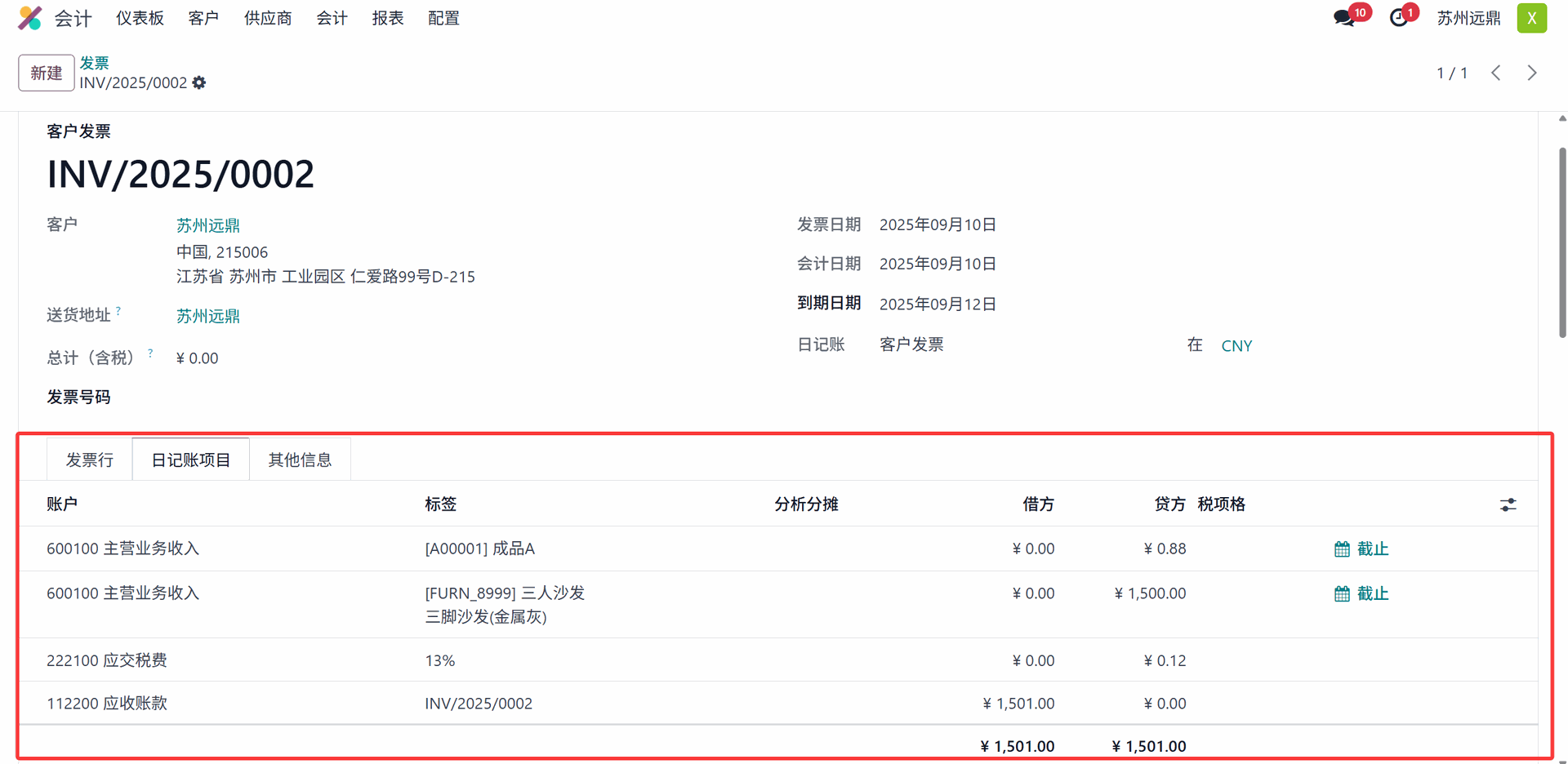
Task: Go to previous record arrow
Action: pos(1496,73)
